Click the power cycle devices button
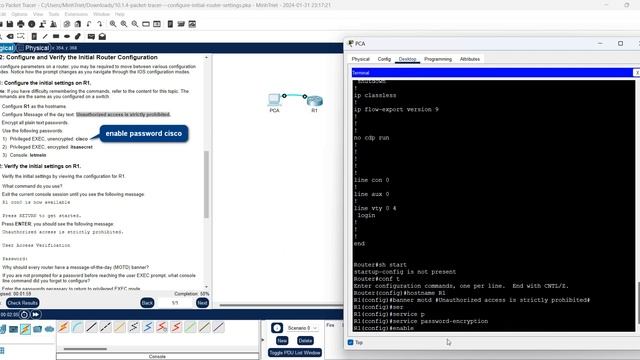640x360 pixels. pos(24,314)
